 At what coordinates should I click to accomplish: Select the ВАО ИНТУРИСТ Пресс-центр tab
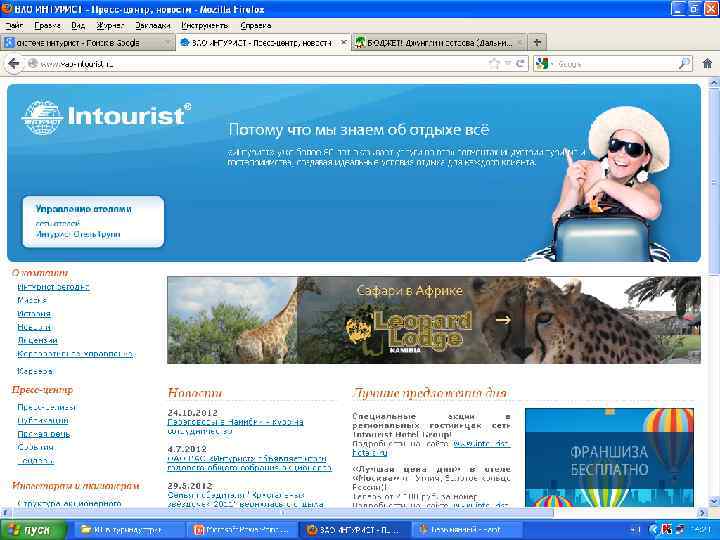click(263, 42)
